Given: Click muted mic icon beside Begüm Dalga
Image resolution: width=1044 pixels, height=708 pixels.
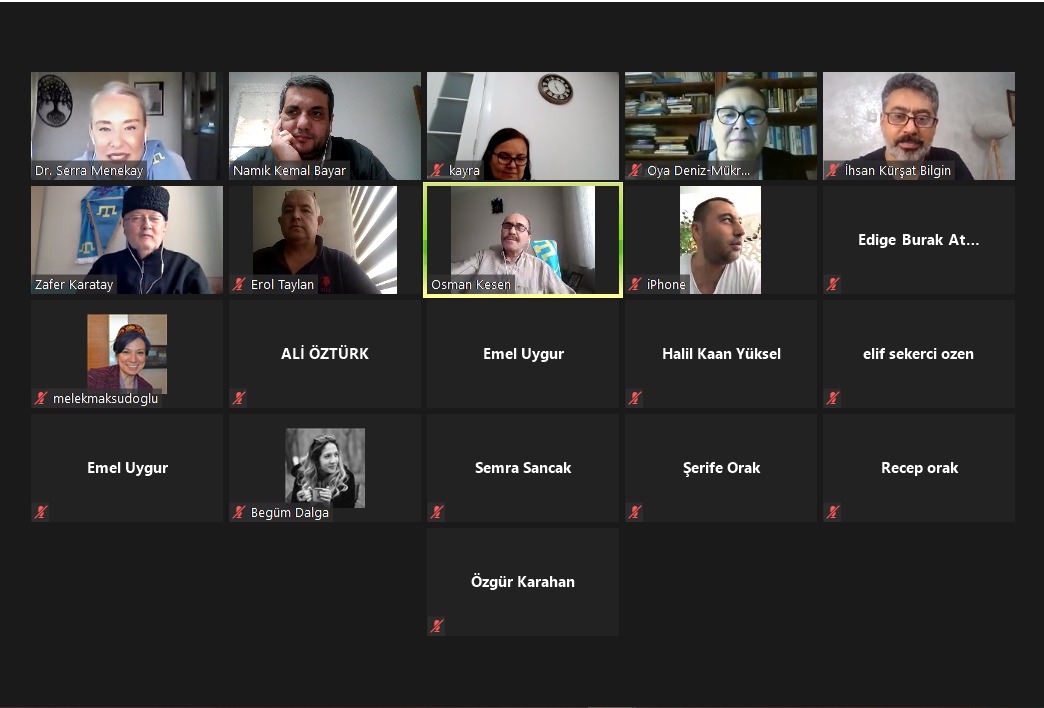Looking at the screenshot, I should [238, 512].
